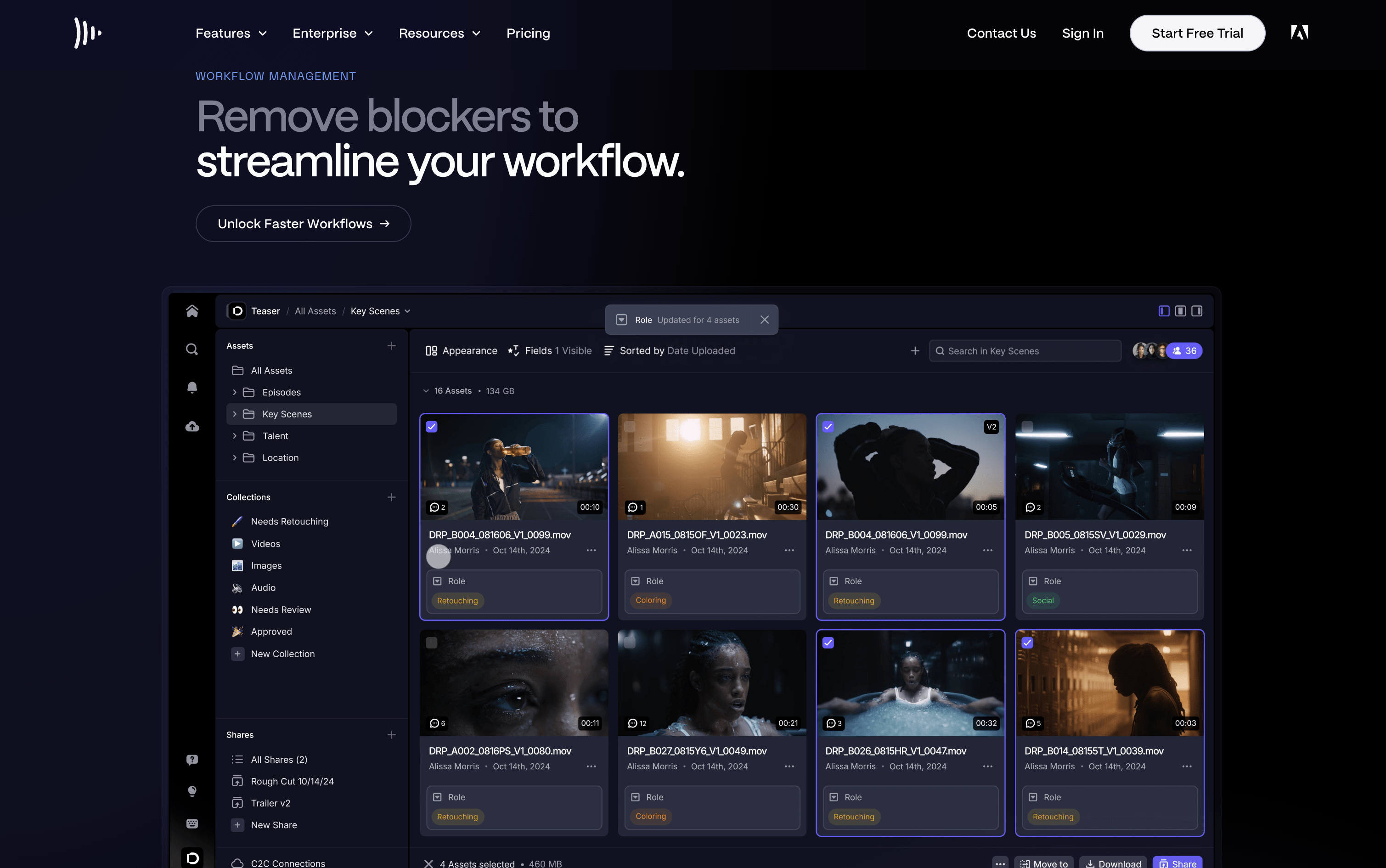This screenshot has height=868, width=1386.
Task: Click the Move to button
Action: [1044, 863]
